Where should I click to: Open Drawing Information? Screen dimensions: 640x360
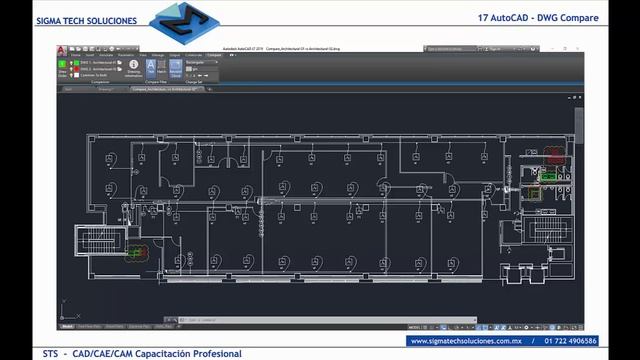(133, 68)
